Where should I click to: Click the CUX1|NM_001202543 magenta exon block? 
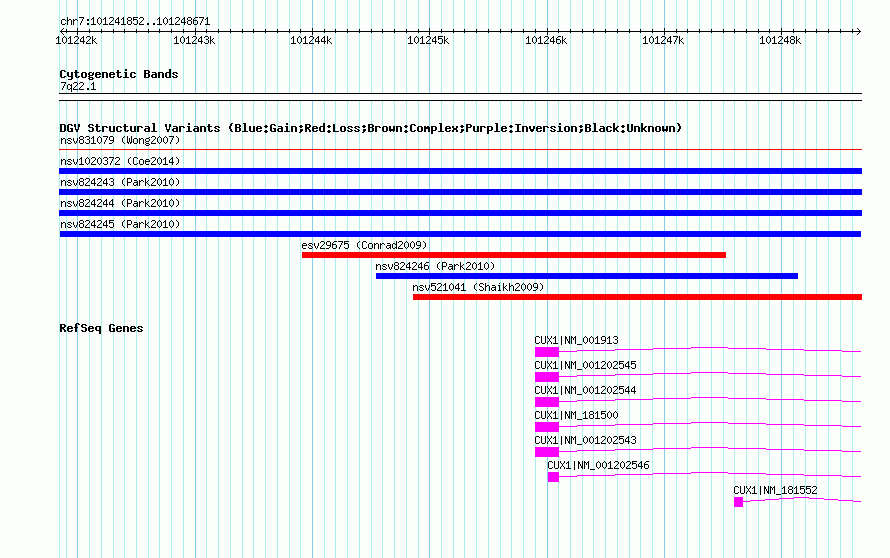[x=547, y=452]
